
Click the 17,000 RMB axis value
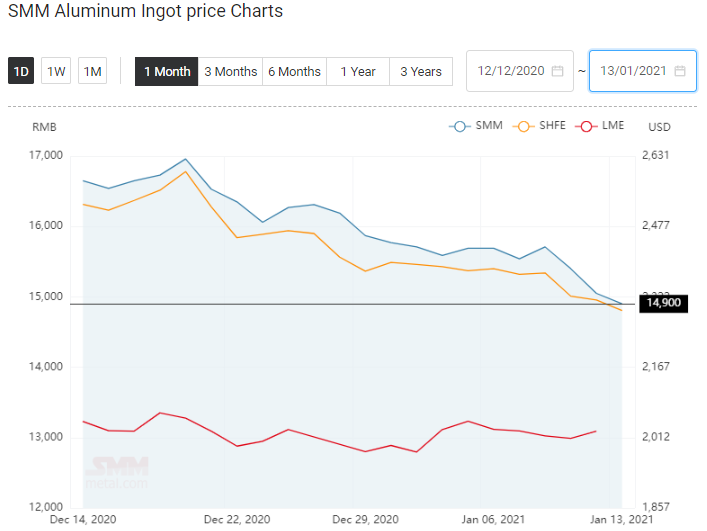46,155
